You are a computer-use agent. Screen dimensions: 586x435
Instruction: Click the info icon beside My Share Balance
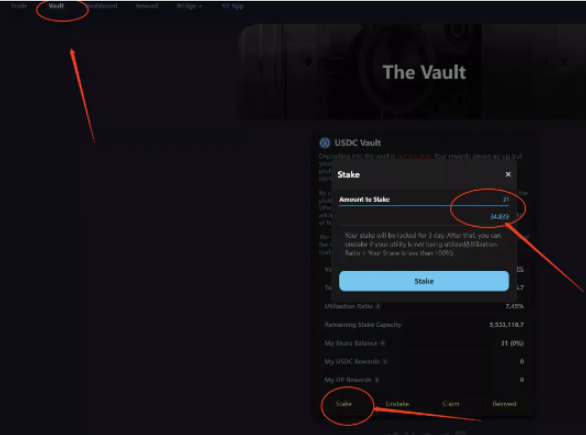click(383, 343)
